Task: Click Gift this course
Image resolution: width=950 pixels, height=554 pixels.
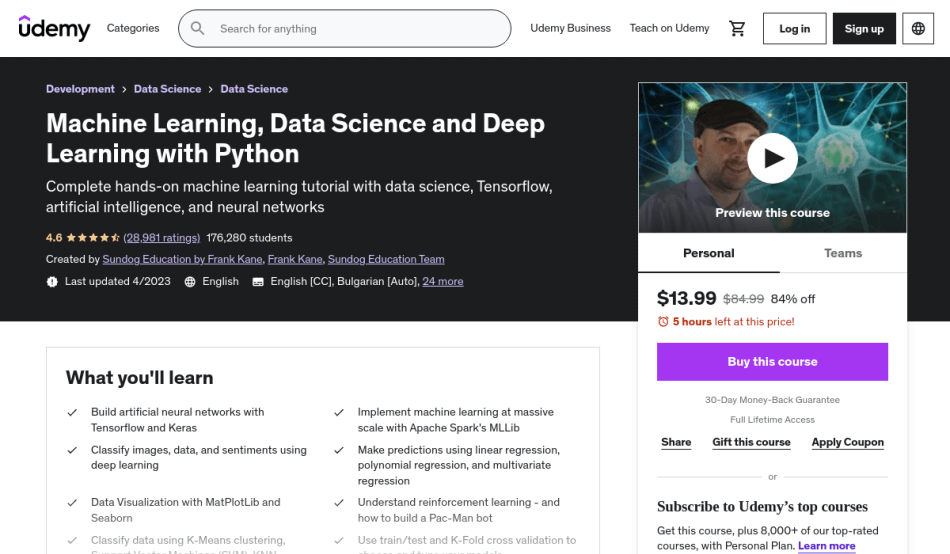Action: [x=751, y=442]
